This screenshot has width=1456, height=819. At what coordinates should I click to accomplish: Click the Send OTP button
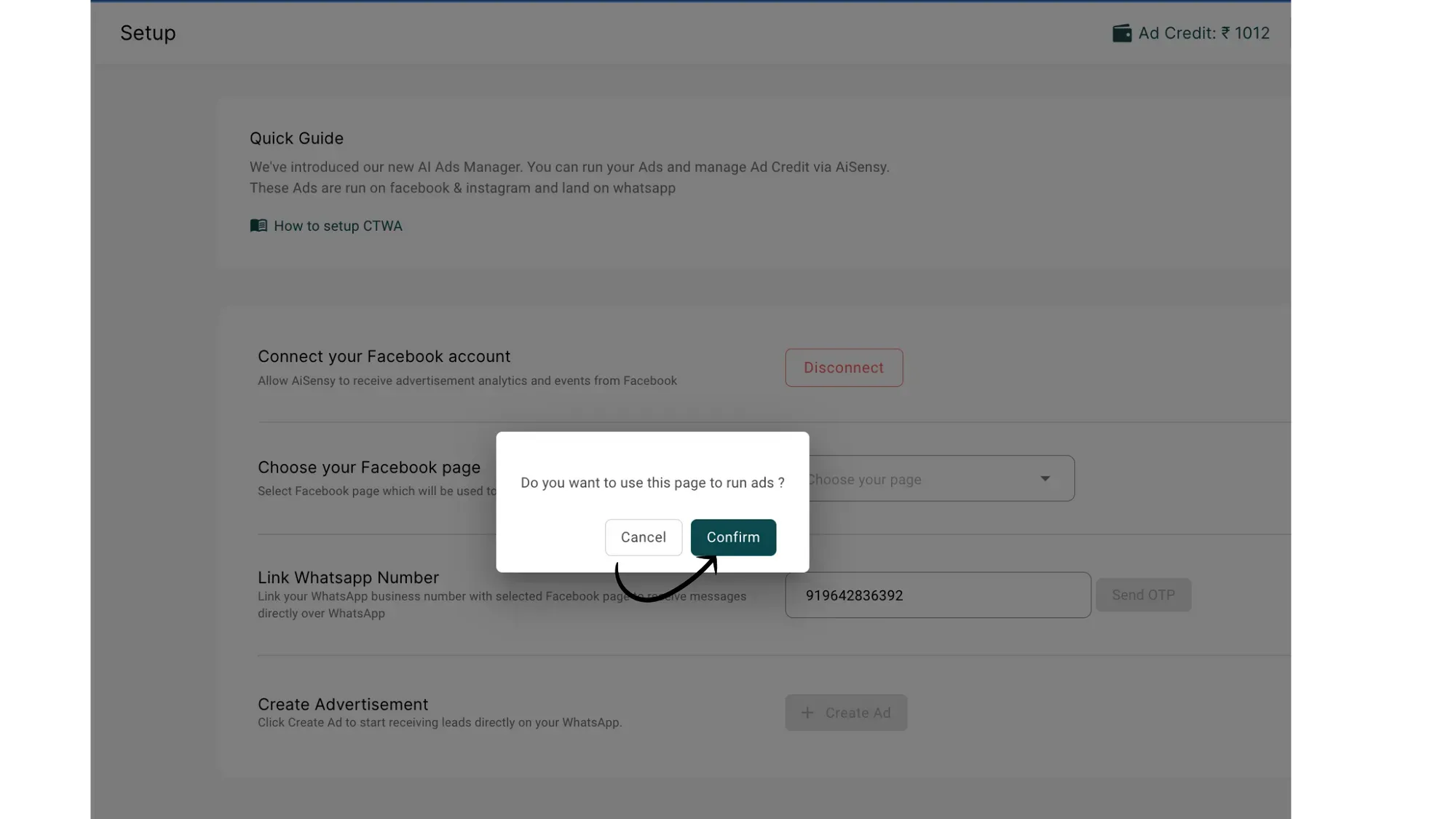click(x=1143, y=595)
